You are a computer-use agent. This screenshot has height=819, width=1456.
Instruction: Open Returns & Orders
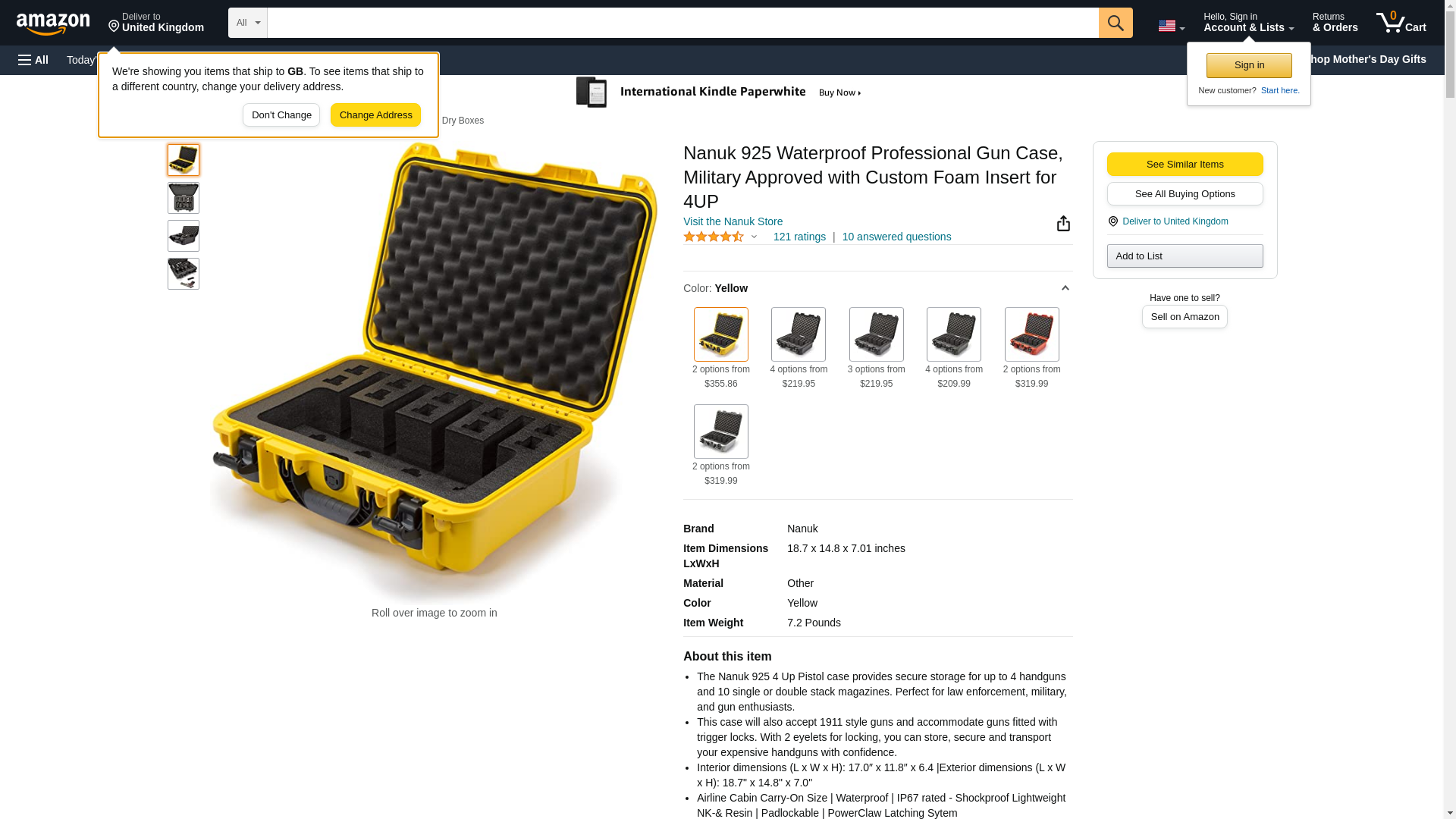(1335, 23)
